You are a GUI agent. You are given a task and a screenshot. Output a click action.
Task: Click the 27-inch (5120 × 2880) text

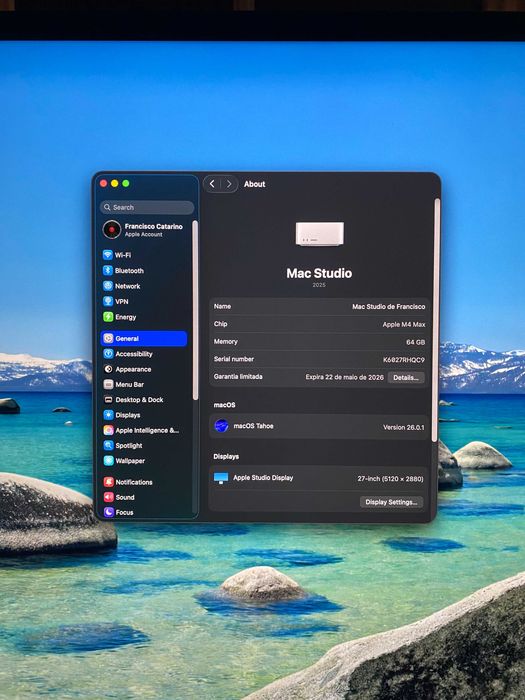pos(390,479)
